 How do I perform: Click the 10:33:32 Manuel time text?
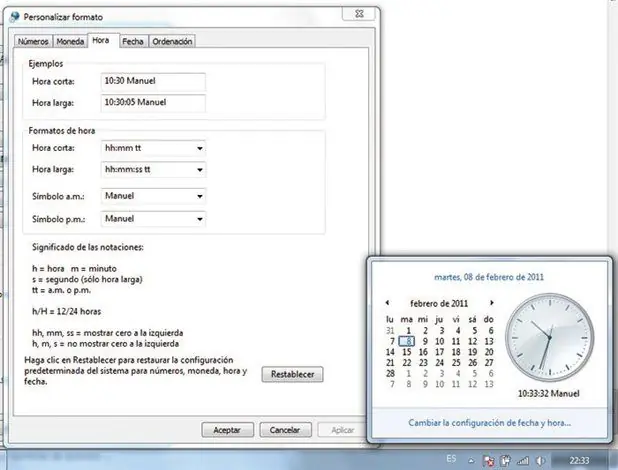click(549, 394)
